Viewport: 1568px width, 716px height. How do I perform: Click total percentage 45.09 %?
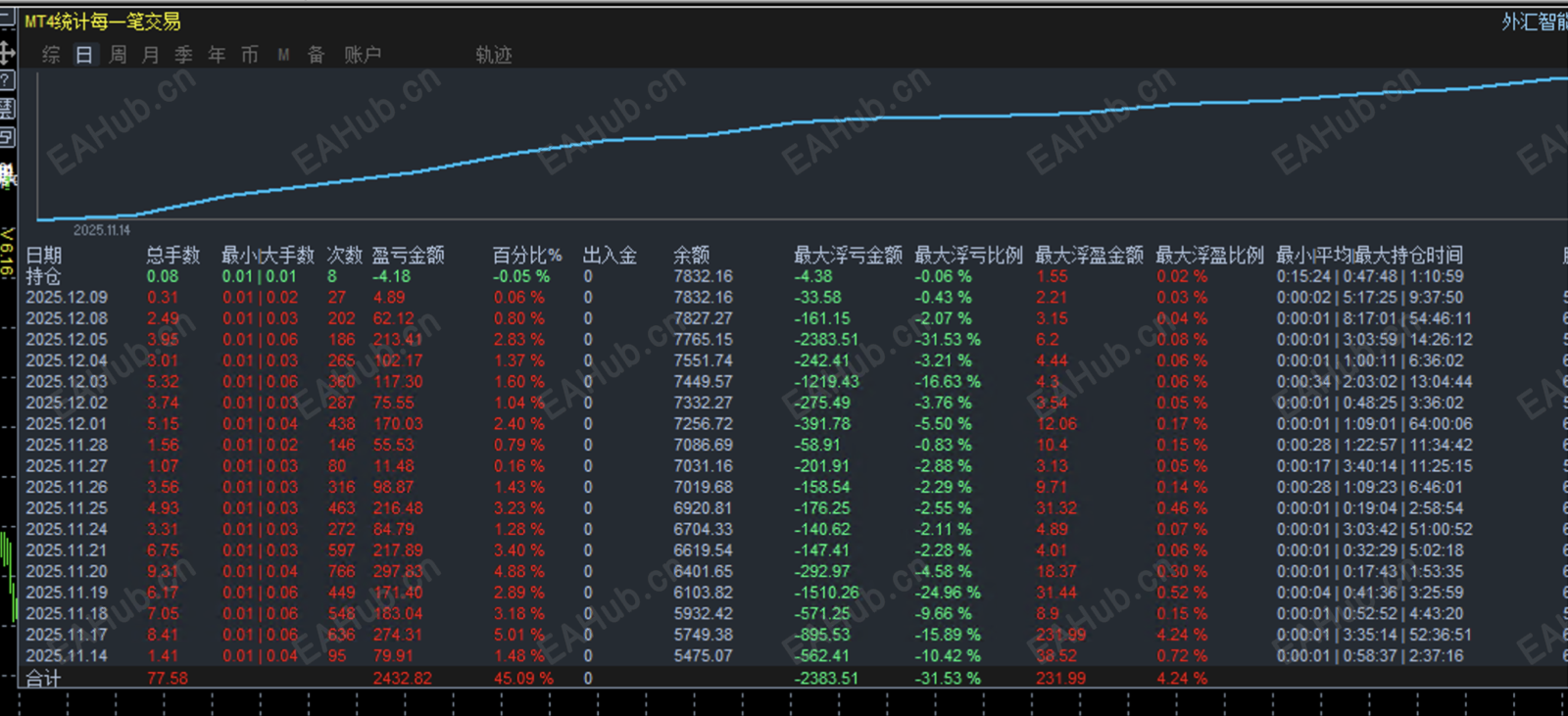point(523,678)
